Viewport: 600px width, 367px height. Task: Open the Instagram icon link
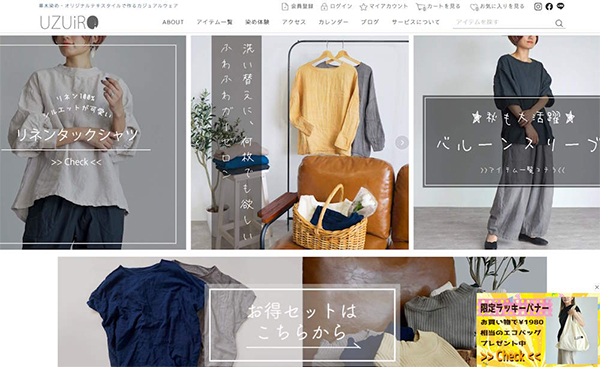(x=538, y=7)
